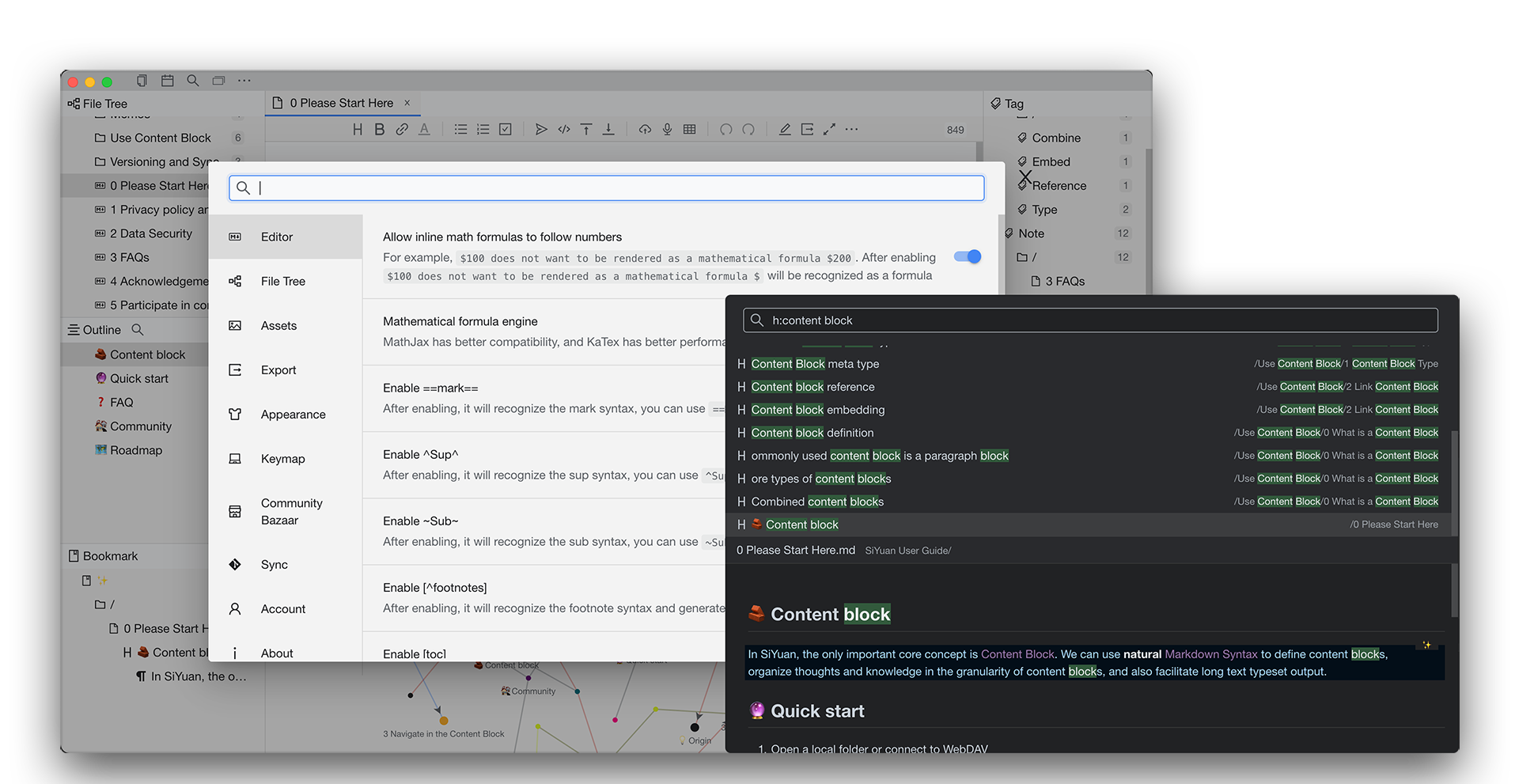The width and height of the screenshot is (1519, 784).
Task: Switch to the Keymap settings section
Action: (x=282, y=459)
